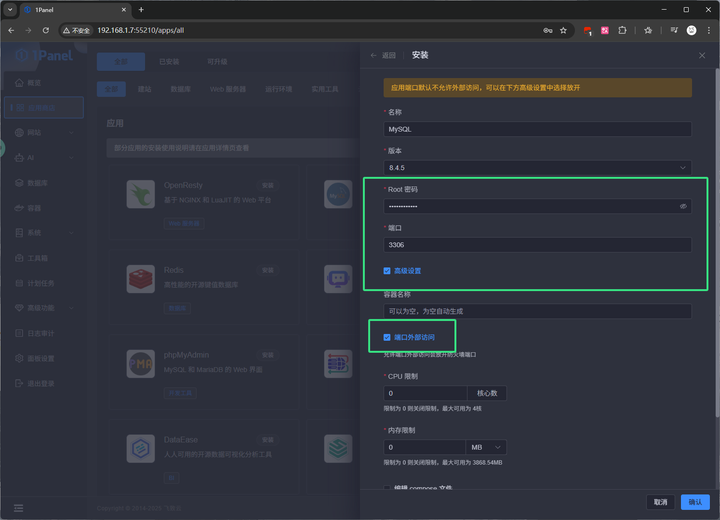Viewport: 720px width, 520px height.
Task: Open the 工具箱 sidebar icon
Action: (19, 258)
